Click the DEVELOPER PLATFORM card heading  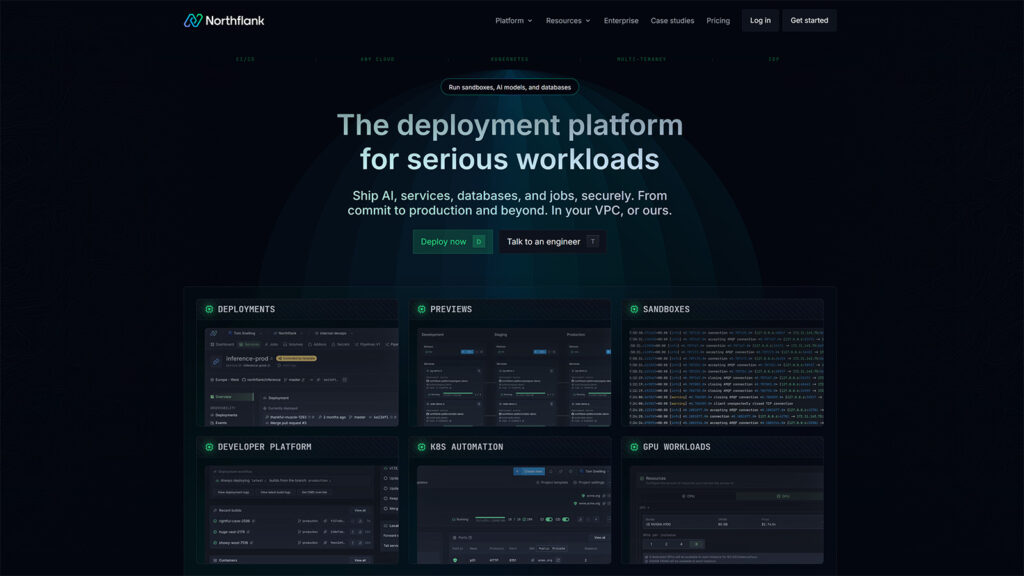pyautogui.click(x=264, y=447)
